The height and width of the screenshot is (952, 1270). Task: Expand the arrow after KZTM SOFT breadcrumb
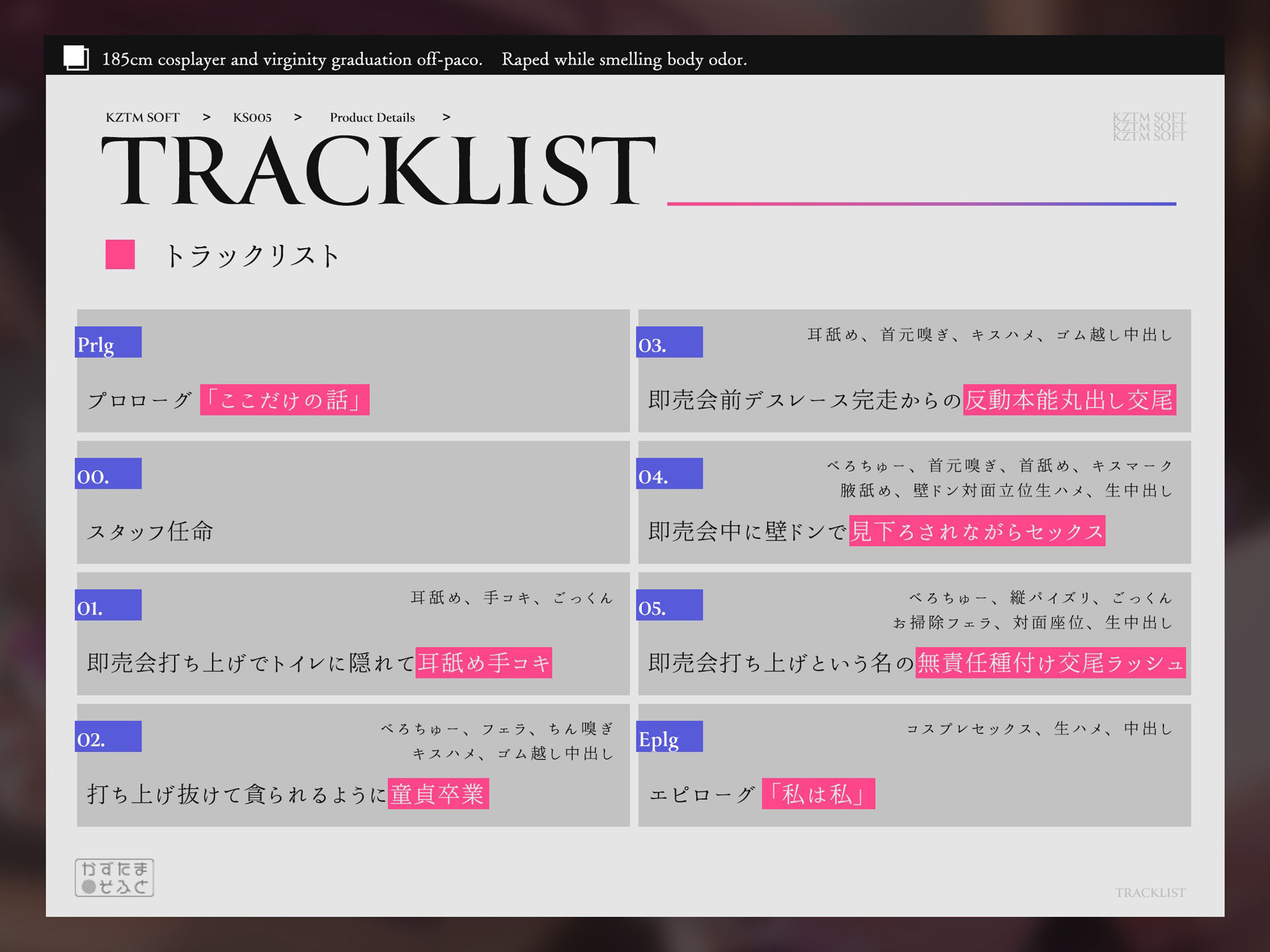[x=206, y=117]
